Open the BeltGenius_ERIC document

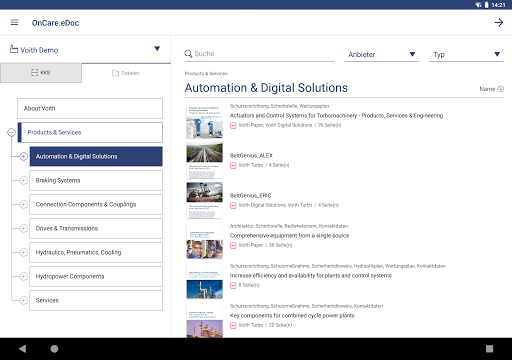[x=250, y=196]
